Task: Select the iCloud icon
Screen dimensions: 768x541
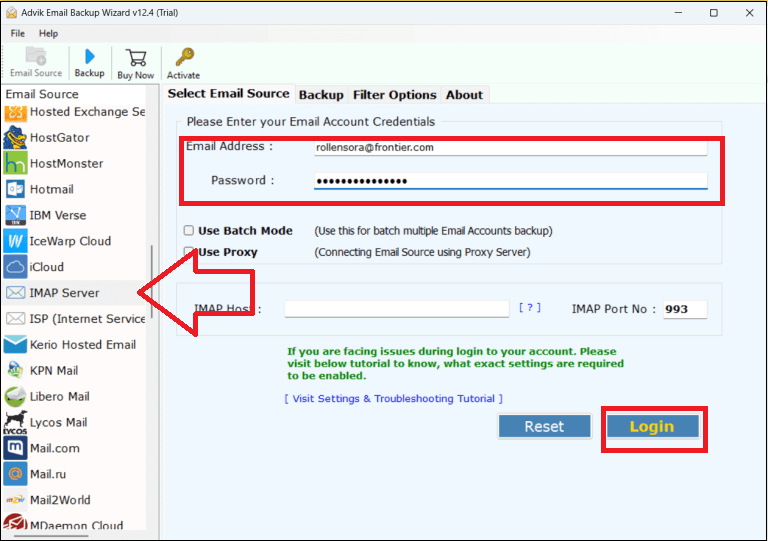Action: click(x=15, y=267)
